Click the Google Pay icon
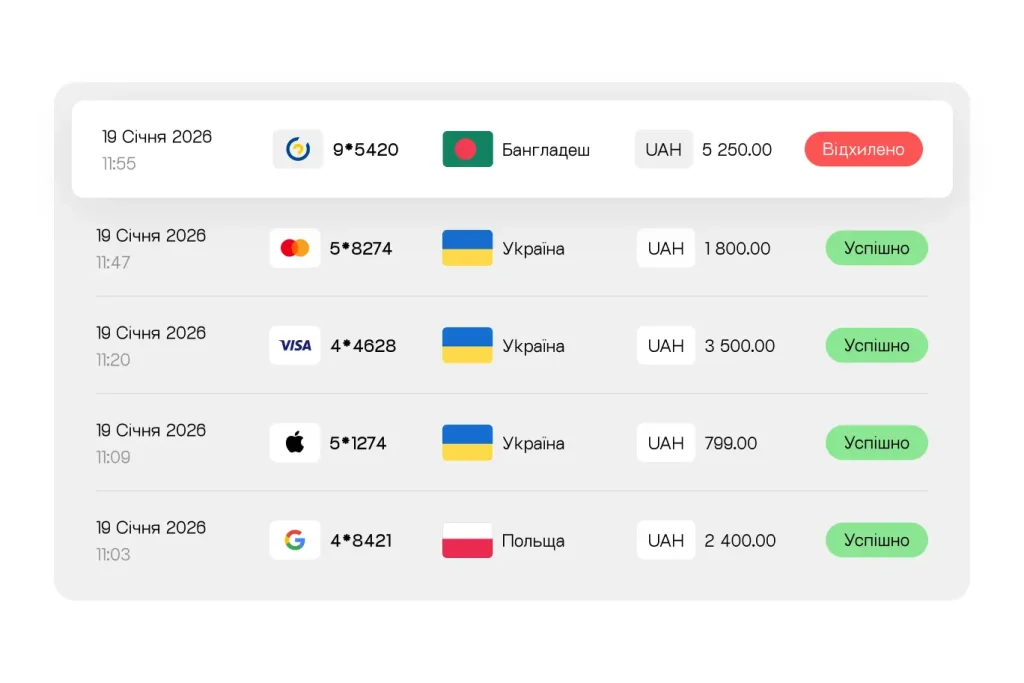 [x=295, y=541]
